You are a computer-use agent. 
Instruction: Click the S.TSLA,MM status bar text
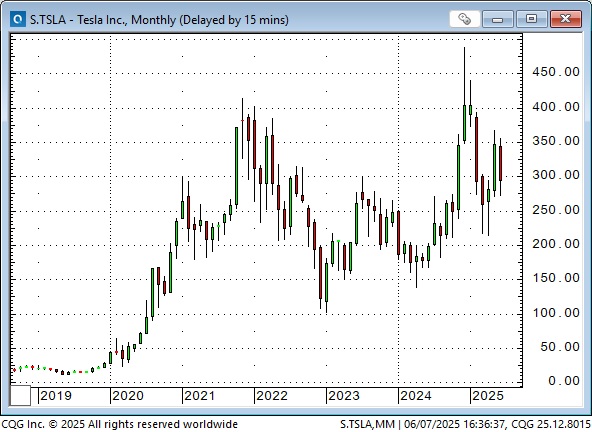(367, 424)
